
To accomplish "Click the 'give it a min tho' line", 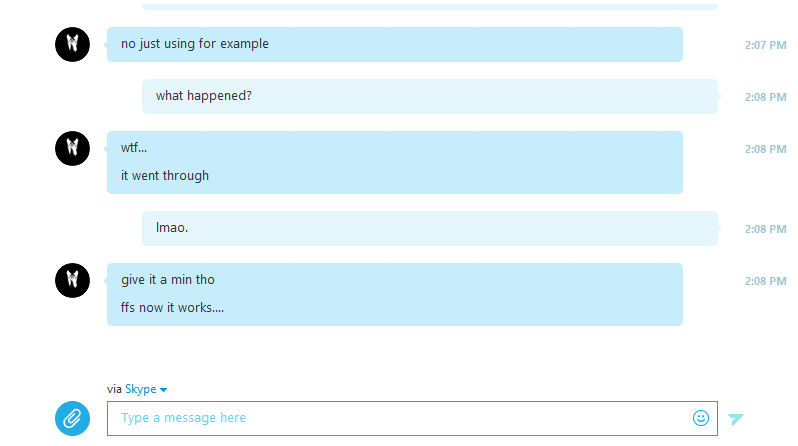I will pos(168,280).
